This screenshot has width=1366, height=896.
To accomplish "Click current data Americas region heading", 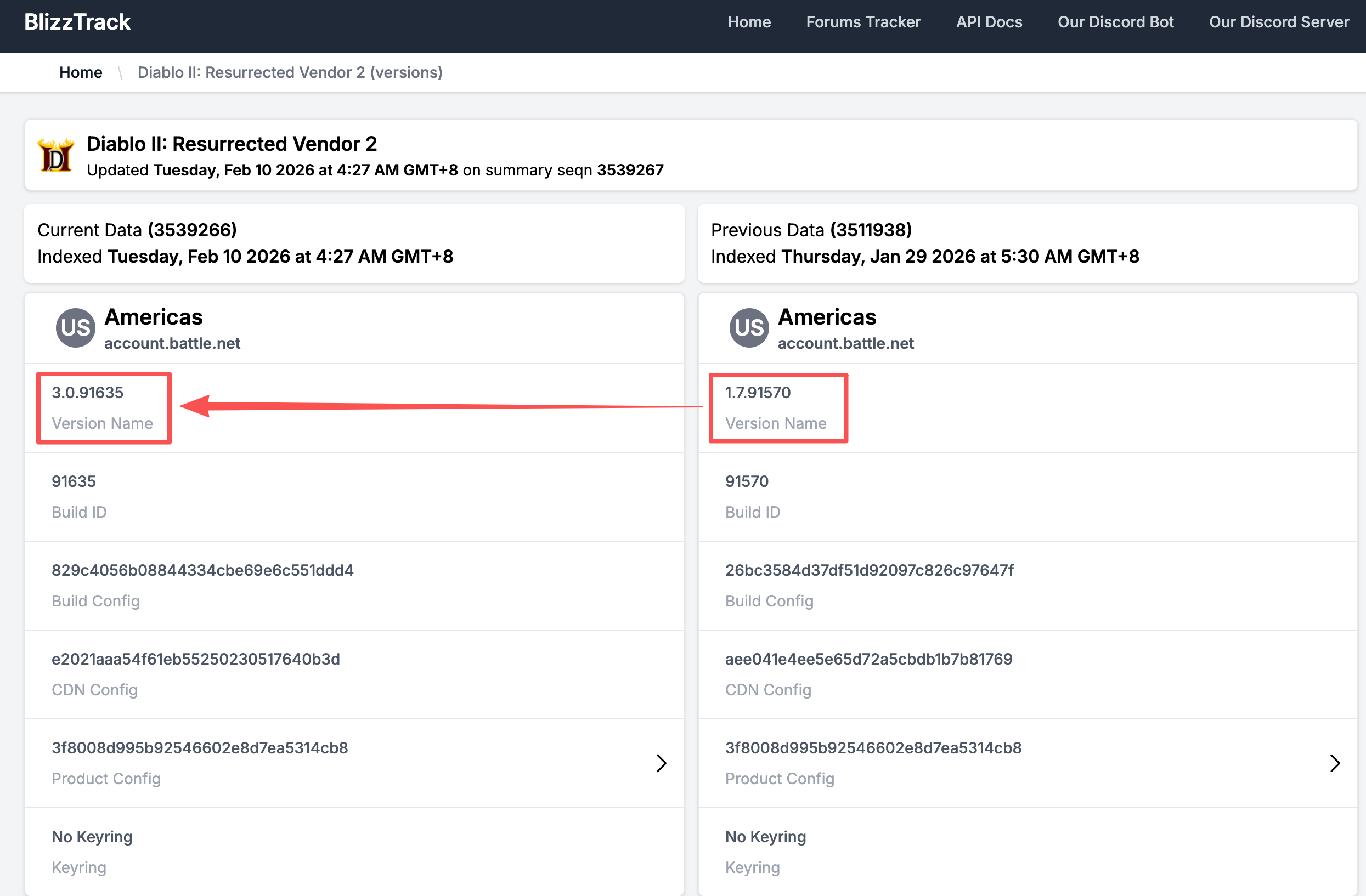I will click(x=153, y=317).
